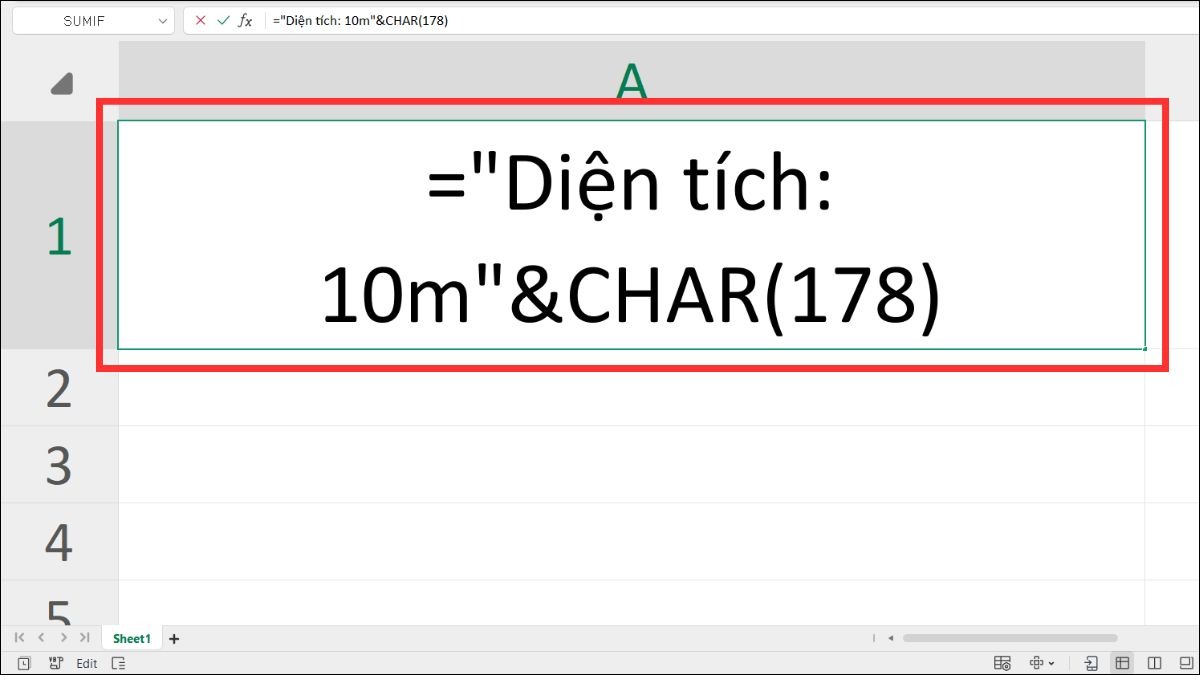Switch to normal grid view

(1123, 663)
